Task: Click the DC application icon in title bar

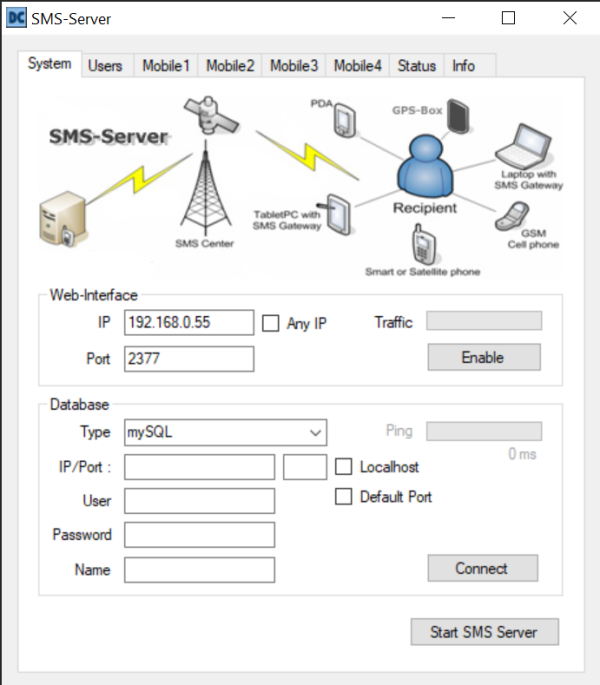Action: (x=17, y=18)
